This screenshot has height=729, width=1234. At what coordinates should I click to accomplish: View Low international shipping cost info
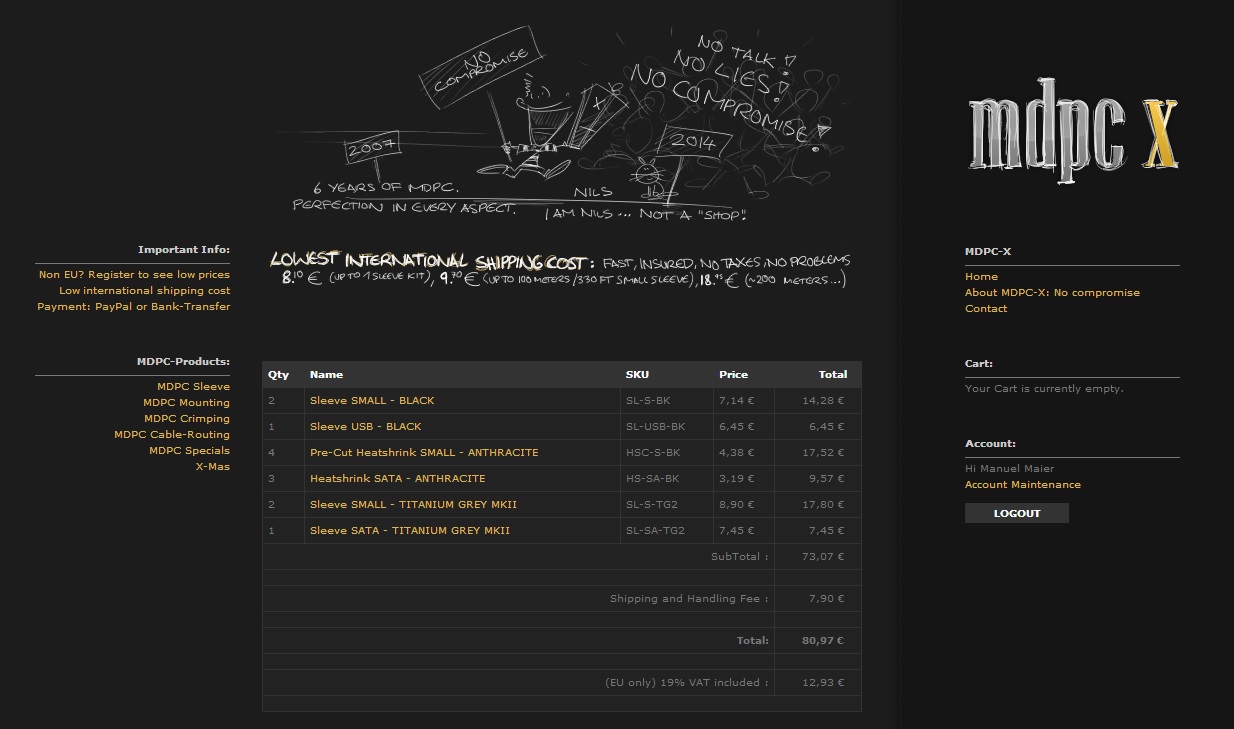[144, 291]
